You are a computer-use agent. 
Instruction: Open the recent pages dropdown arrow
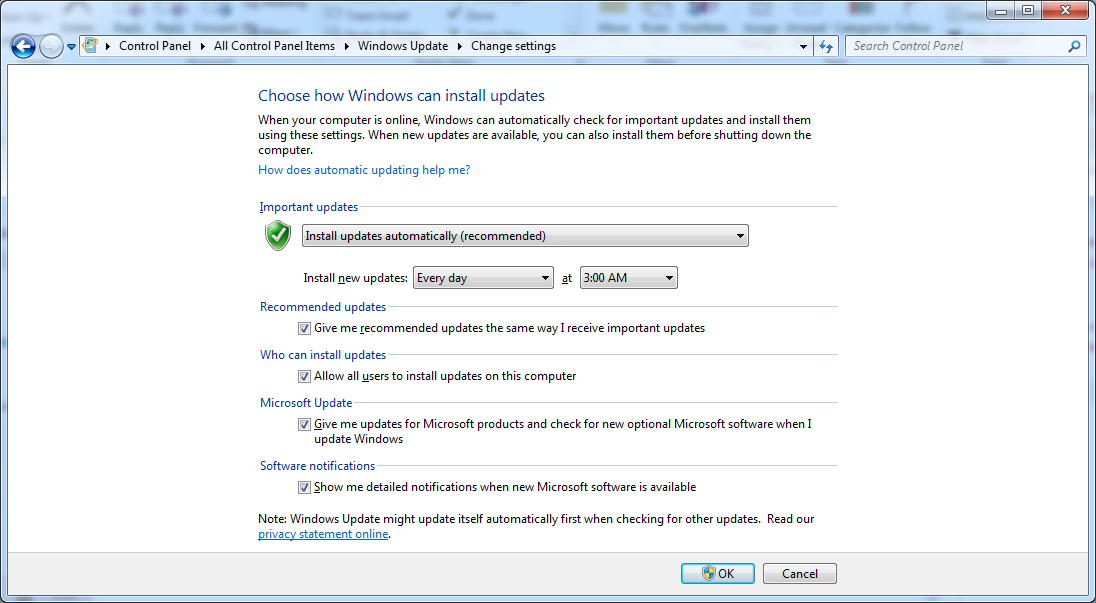point(72,47)
